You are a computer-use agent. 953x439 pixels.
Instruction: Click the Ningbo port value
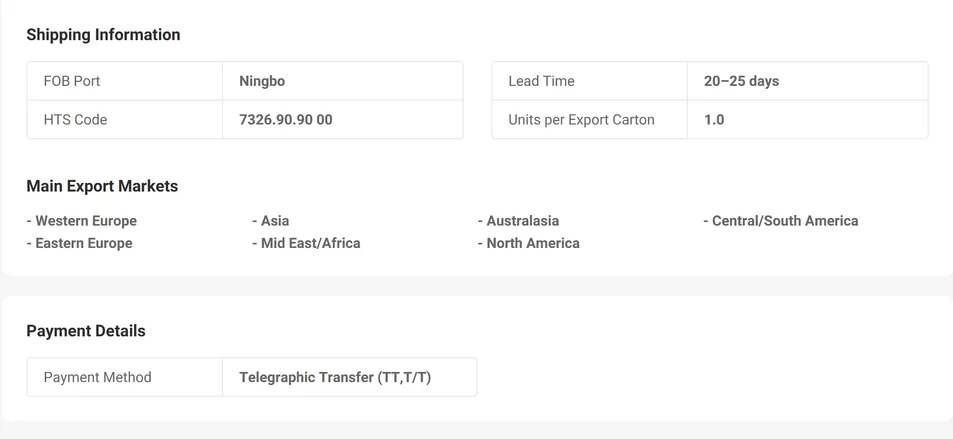pos(262,81)
